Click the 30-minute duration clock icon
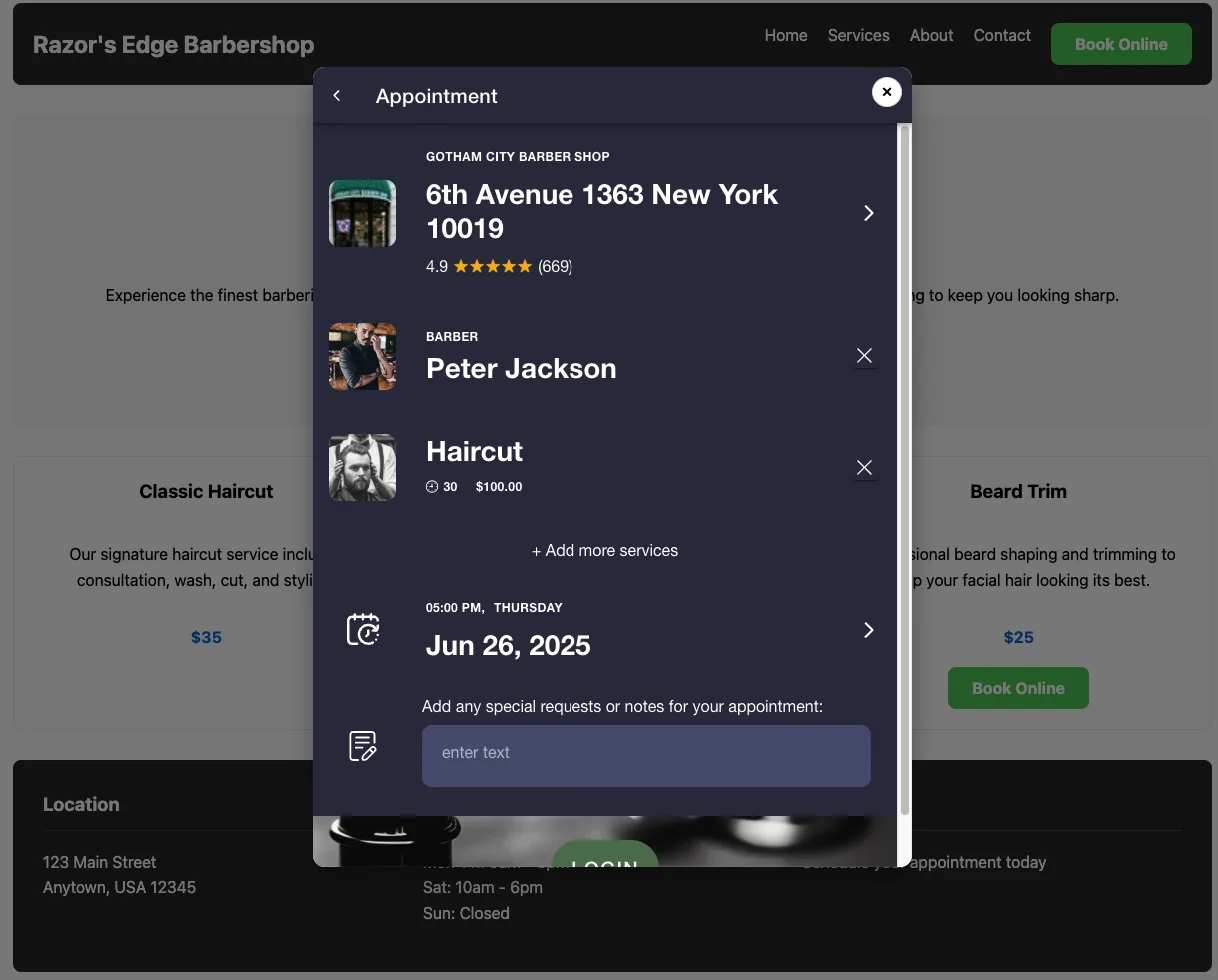The height and width of the screenshot is (980, 1218). [432, 487]
